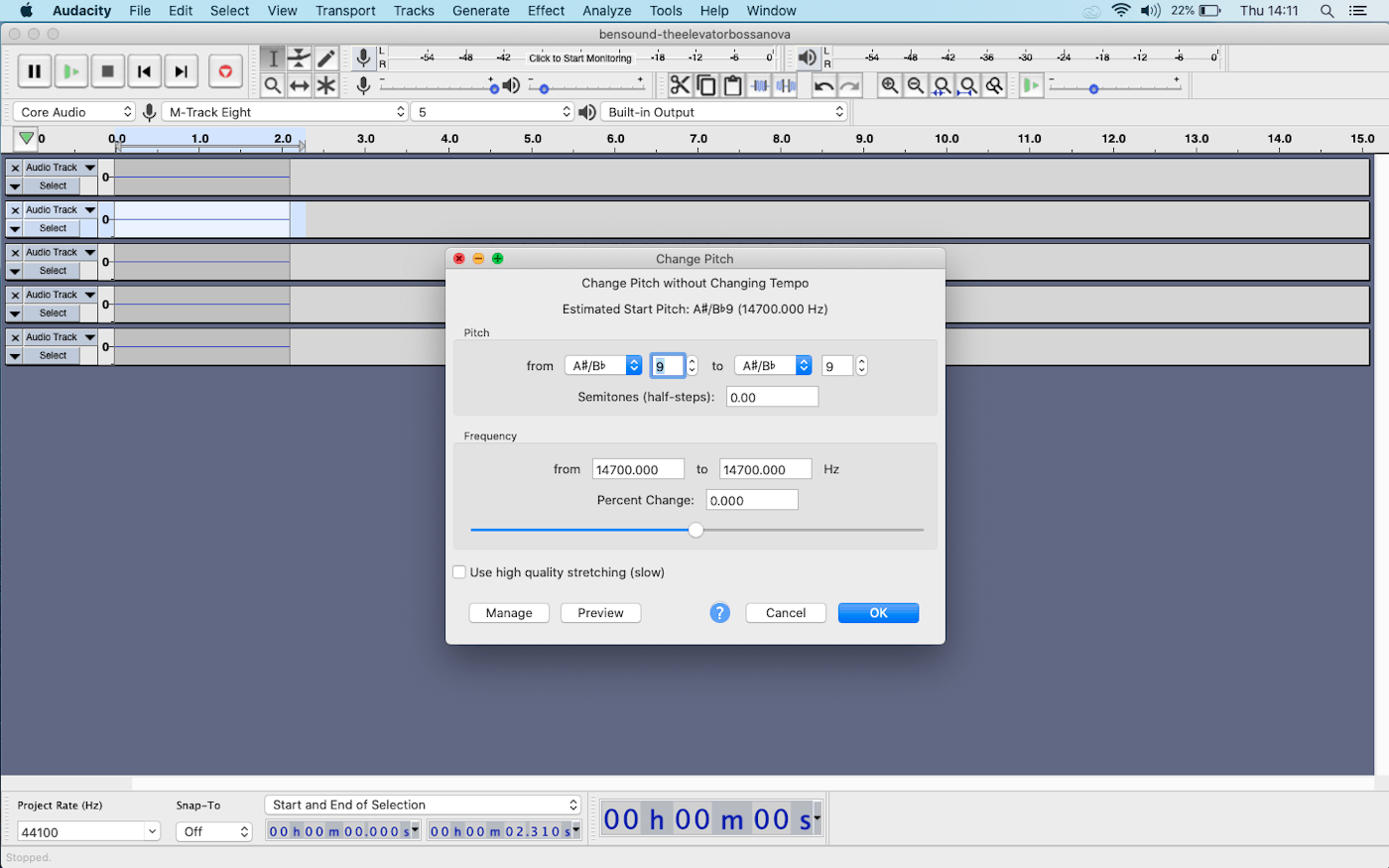Close the third Audio Track with X
Viewport: 1389px width, 868px height.
(x=15, y=253)
